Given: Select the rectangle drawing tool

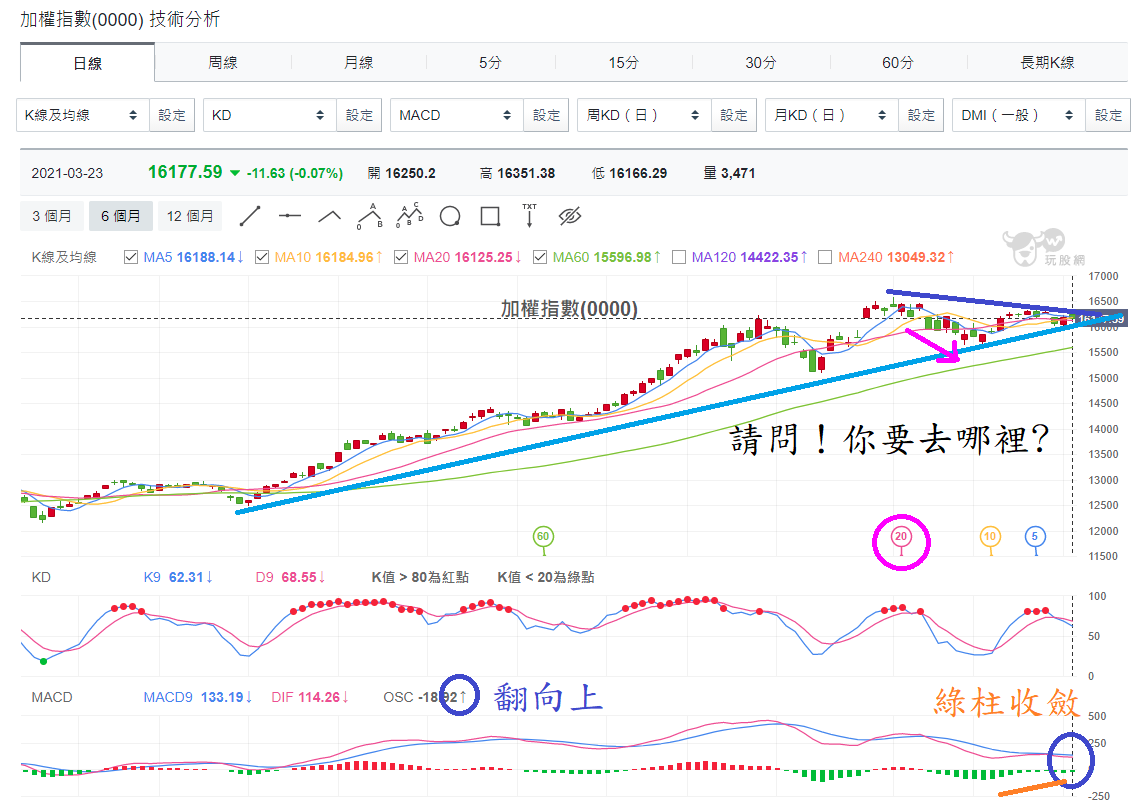Looking at the screenshot, I should click(x=490, y=216).
